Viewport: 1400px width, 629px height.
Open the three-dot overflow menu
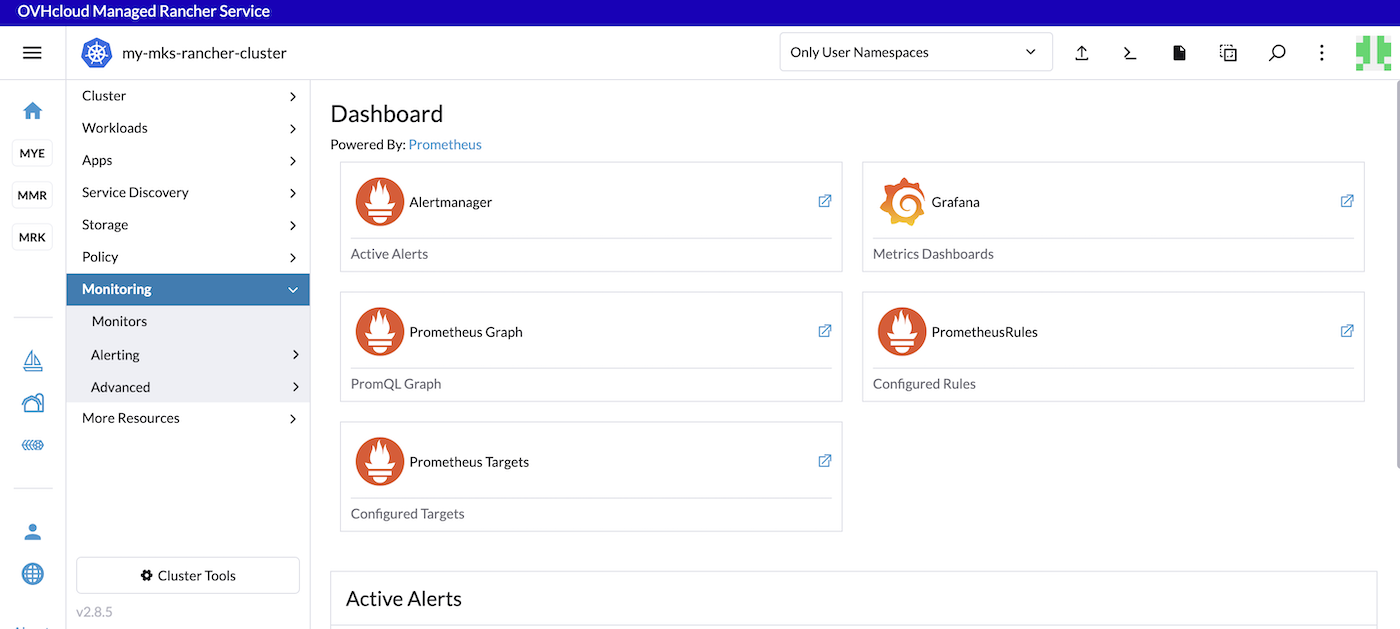[x=1321, y=52]
